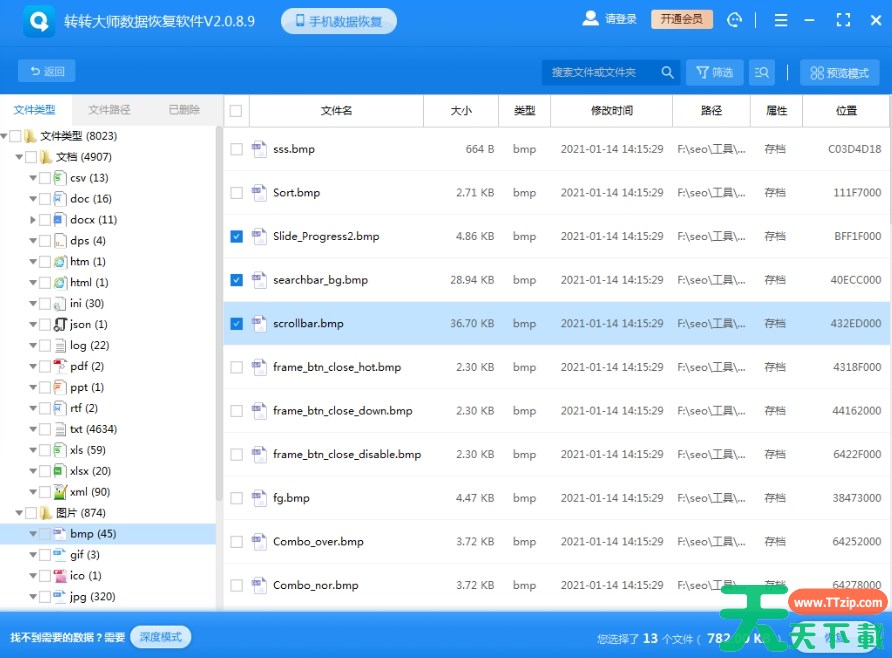Open the hamburger main menu
This screenshot has height=658, width=892.
[x=781, y=20]
